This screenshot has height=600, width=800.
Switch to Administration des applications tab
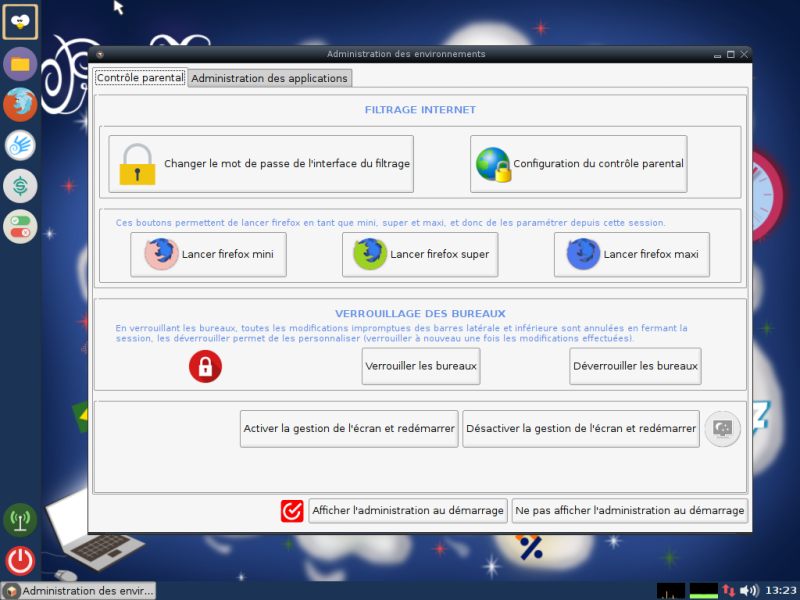[269, 78]
